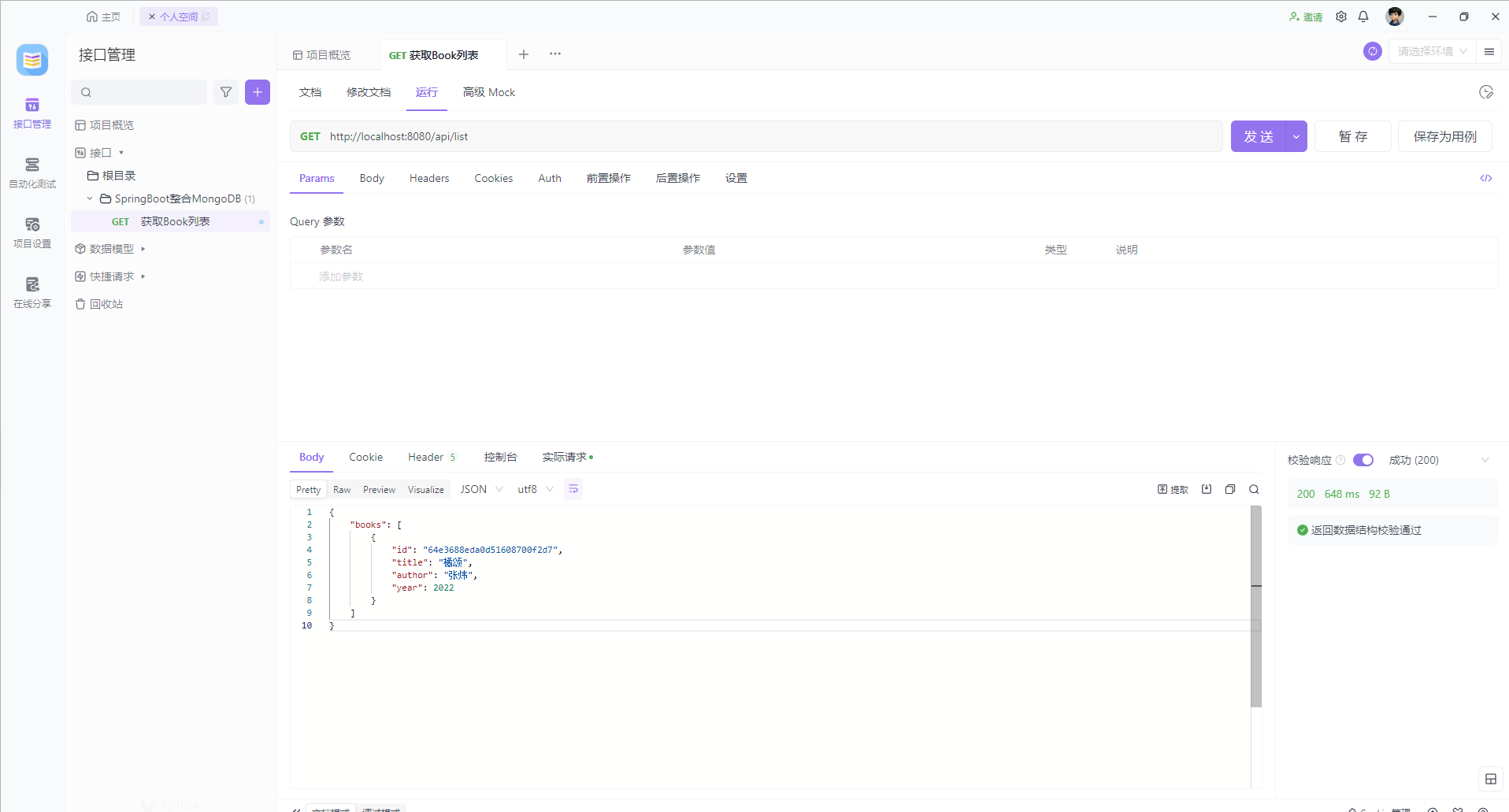Search within the response body
Screen dimensions: 1509x812
tap(1254, 489)
